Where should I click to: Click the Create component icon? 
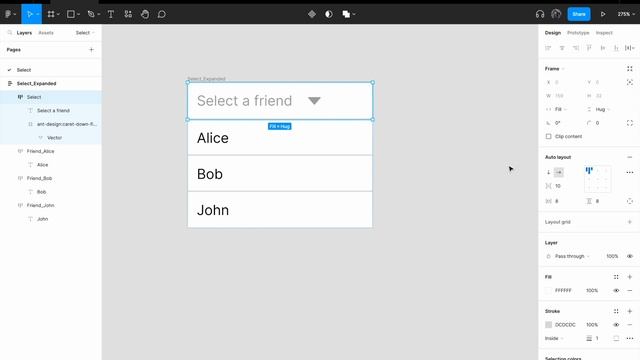[312, 14]
